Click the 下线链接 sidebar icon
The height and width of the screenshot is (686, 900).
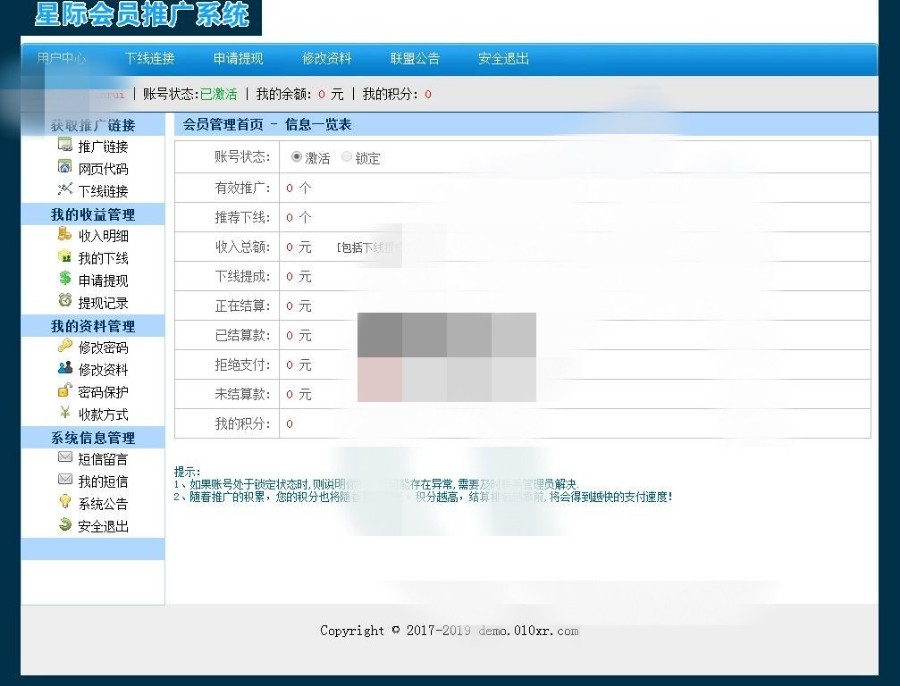[x=65, y=189]
